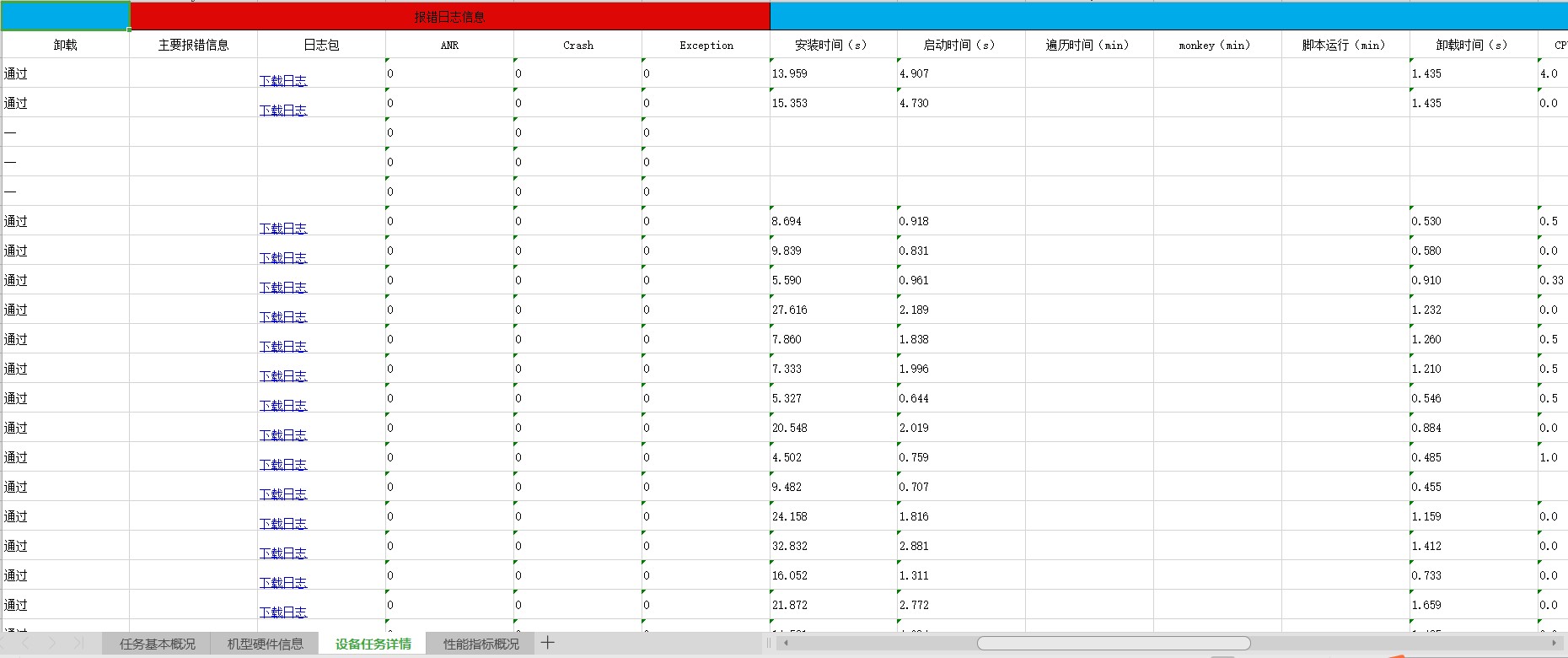Select uninstall time cell 1.232
1568x658 pixels.
[x=1474, y=310]
